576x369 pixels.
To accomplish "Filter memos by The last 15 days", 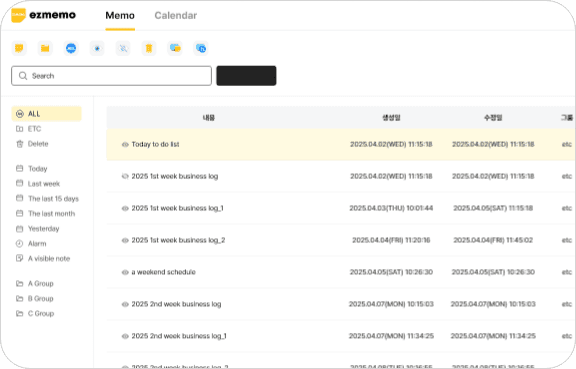I will click(53, 199).
